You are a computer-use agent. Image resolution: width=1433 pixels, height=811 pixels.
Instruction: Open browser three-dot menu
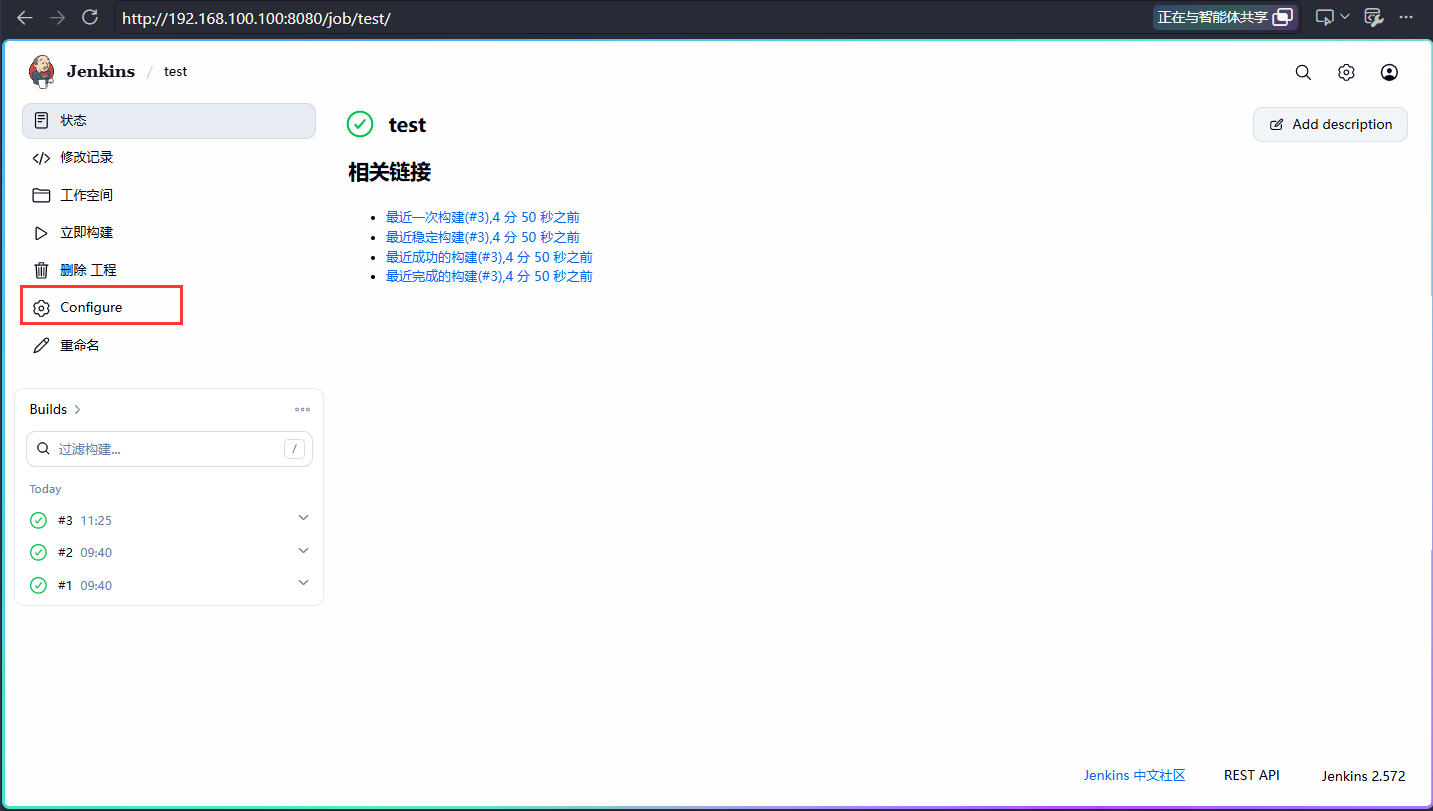[x=1407, y=17]
